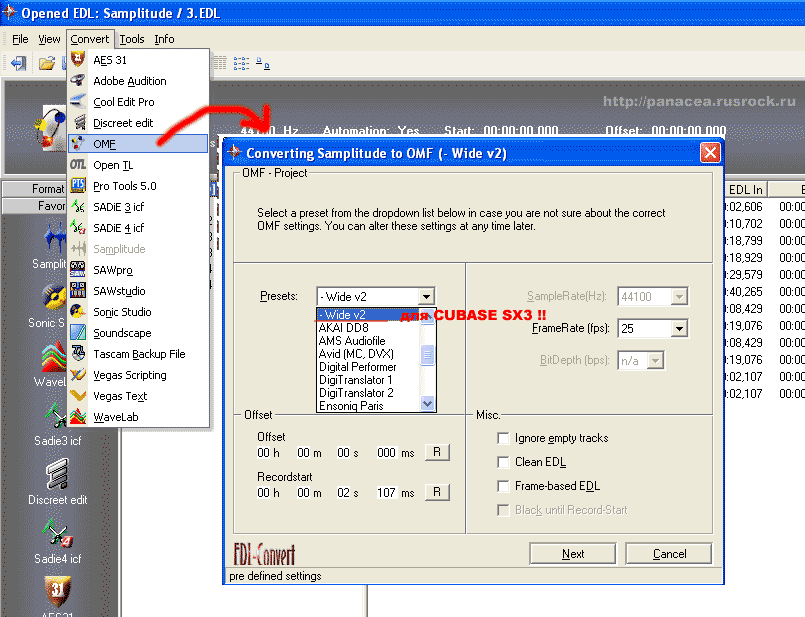805x617 pixels.
Task: Choose DigiTranslator 2 preset
Action: tap(368, 393)
